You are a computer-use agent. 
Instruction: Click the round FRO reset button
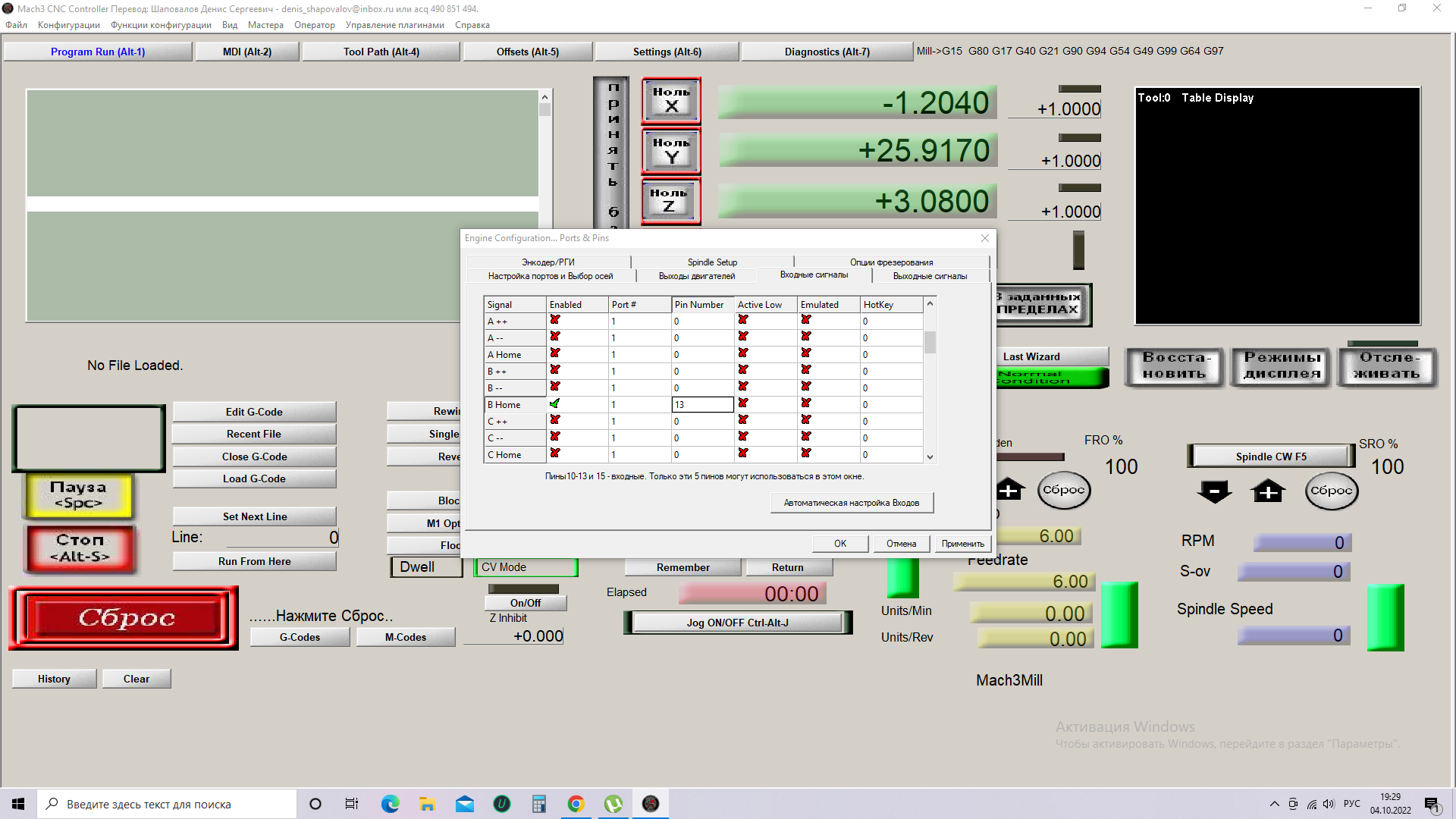(1063, 490)
